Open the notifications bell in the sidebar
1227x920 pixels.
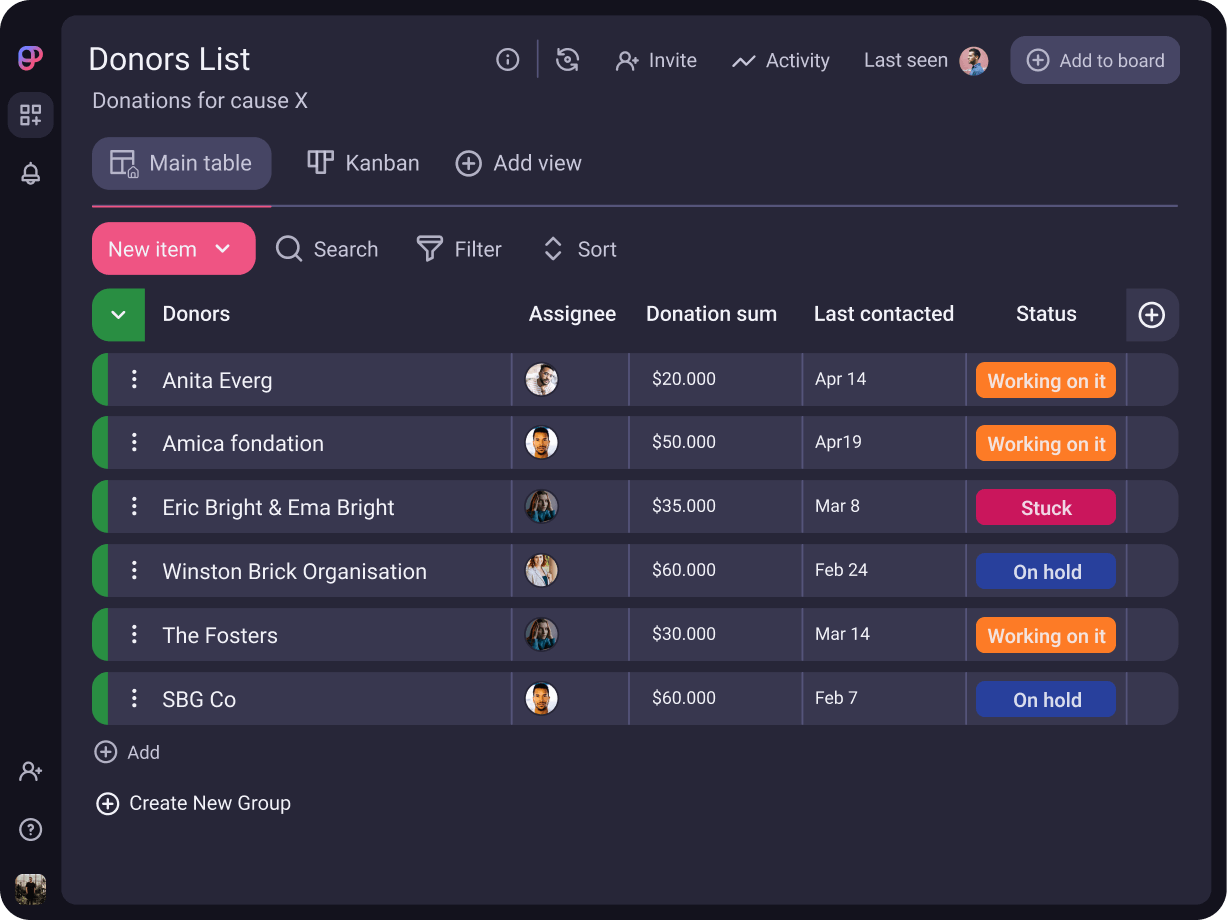pos(30,173)
